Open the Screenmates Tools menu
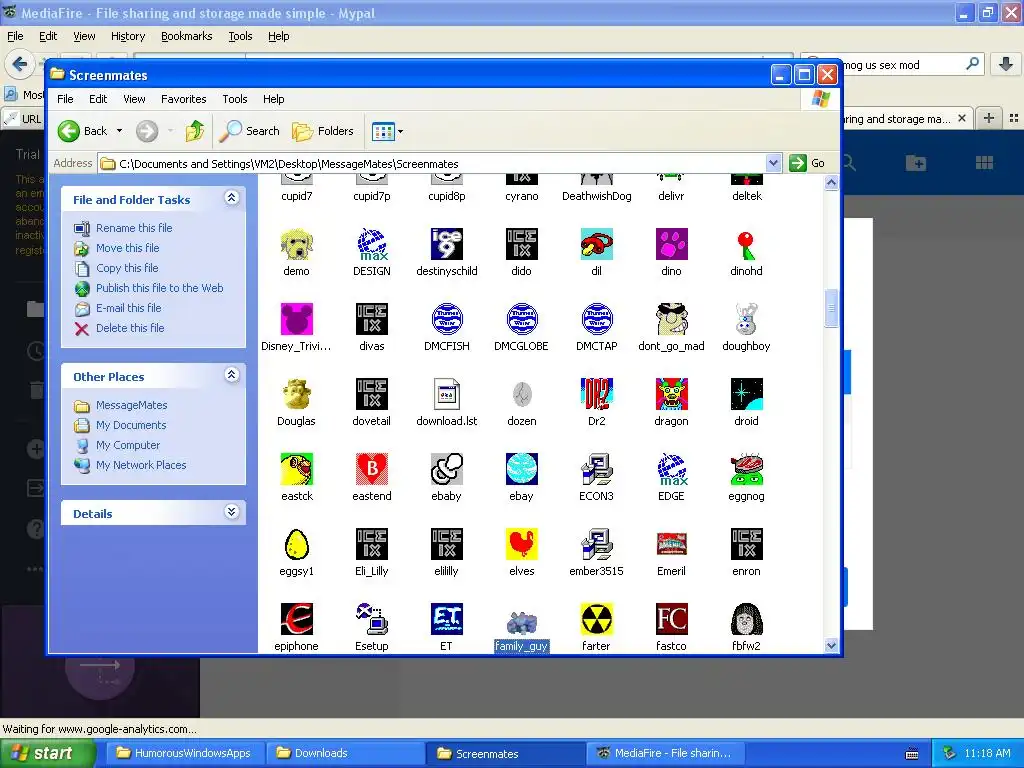The width and height of the screenshot is (1024, 768). [x=234, y=99]
